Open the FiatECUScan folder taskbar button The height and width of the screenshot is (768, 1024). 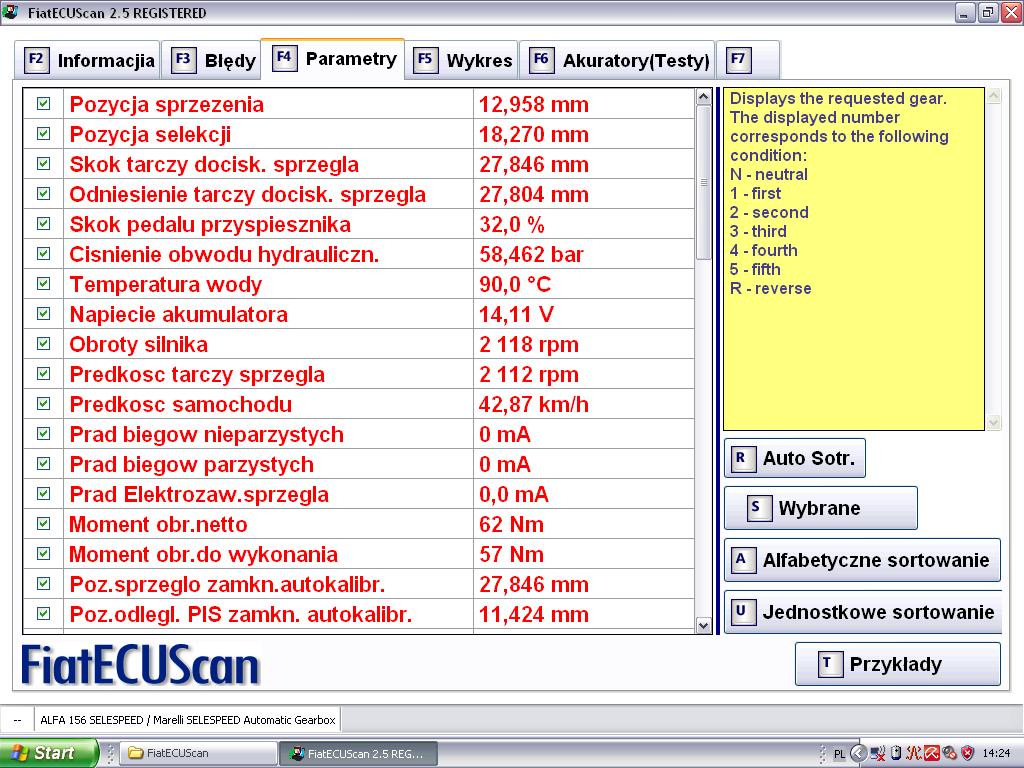coord(199,754)
